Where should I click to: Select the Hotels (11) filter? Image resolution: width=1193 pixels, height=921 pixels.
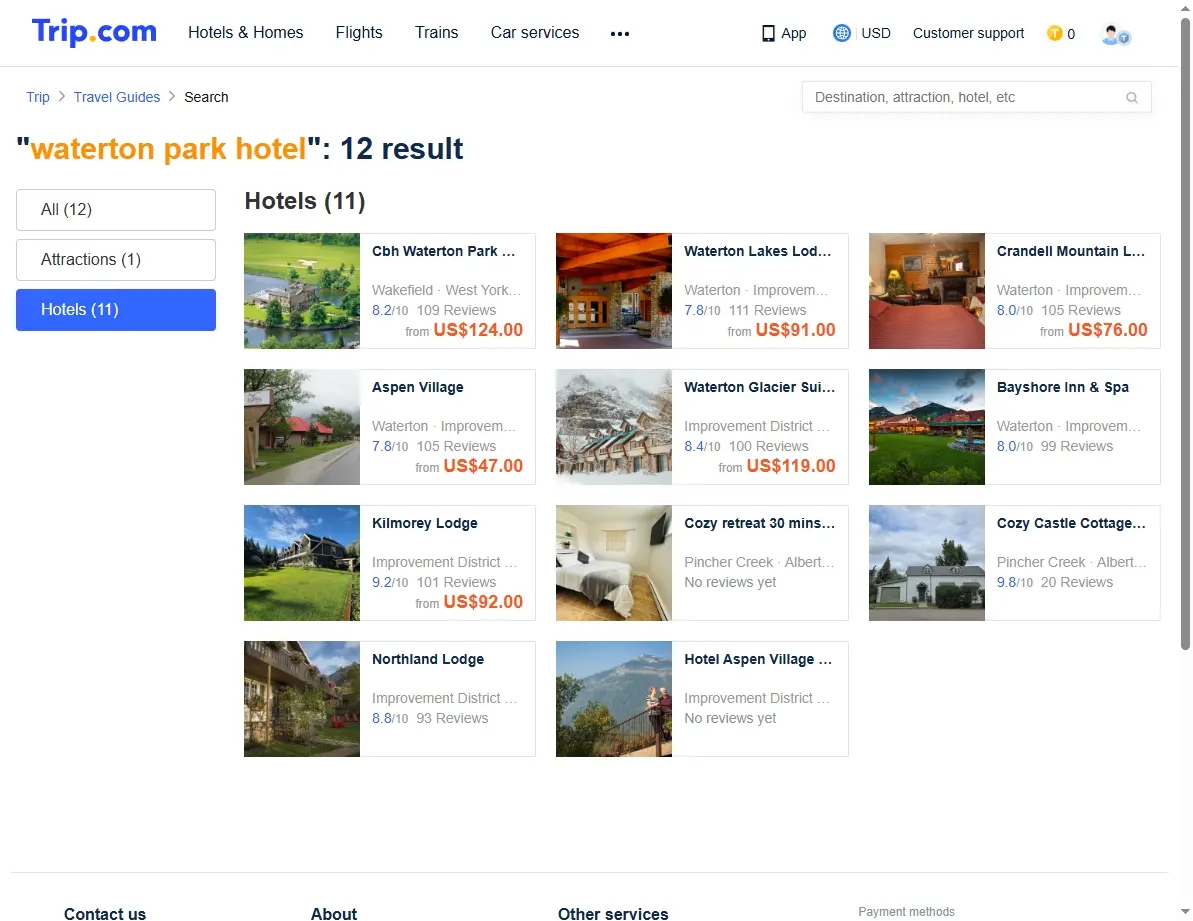[116, 310]
